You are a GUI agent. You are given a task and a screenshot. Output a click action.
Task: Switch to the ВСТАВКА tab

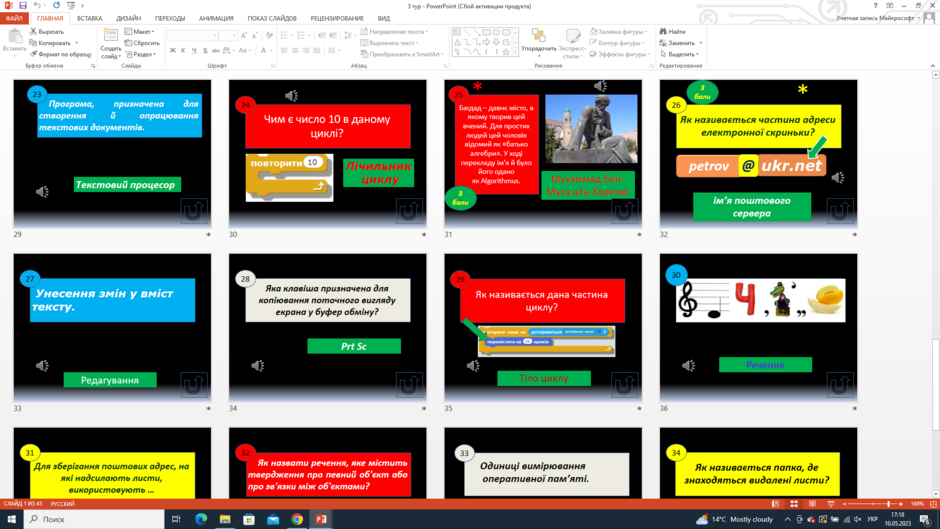point(90,19)
